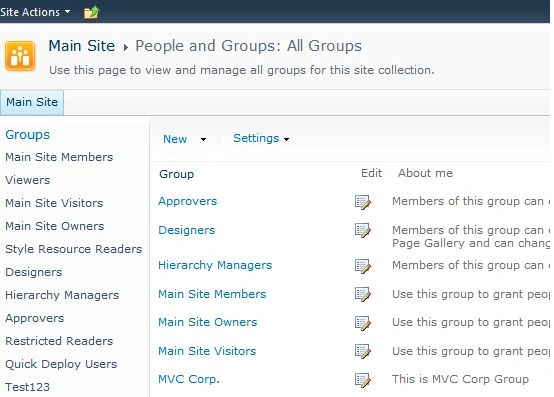Click the Edit column header

point(372,173)
